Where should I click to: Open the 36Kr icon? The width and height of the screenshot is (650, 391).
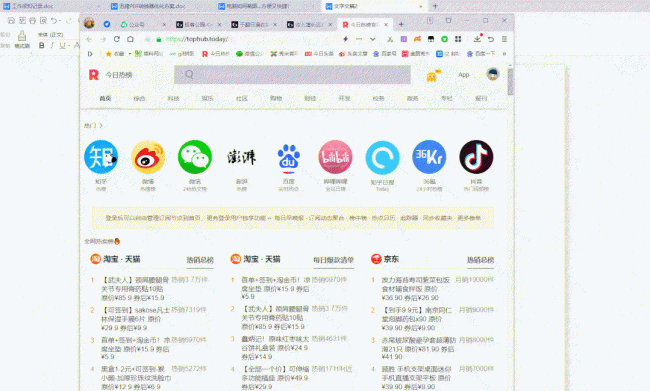(x=429, y=157)
